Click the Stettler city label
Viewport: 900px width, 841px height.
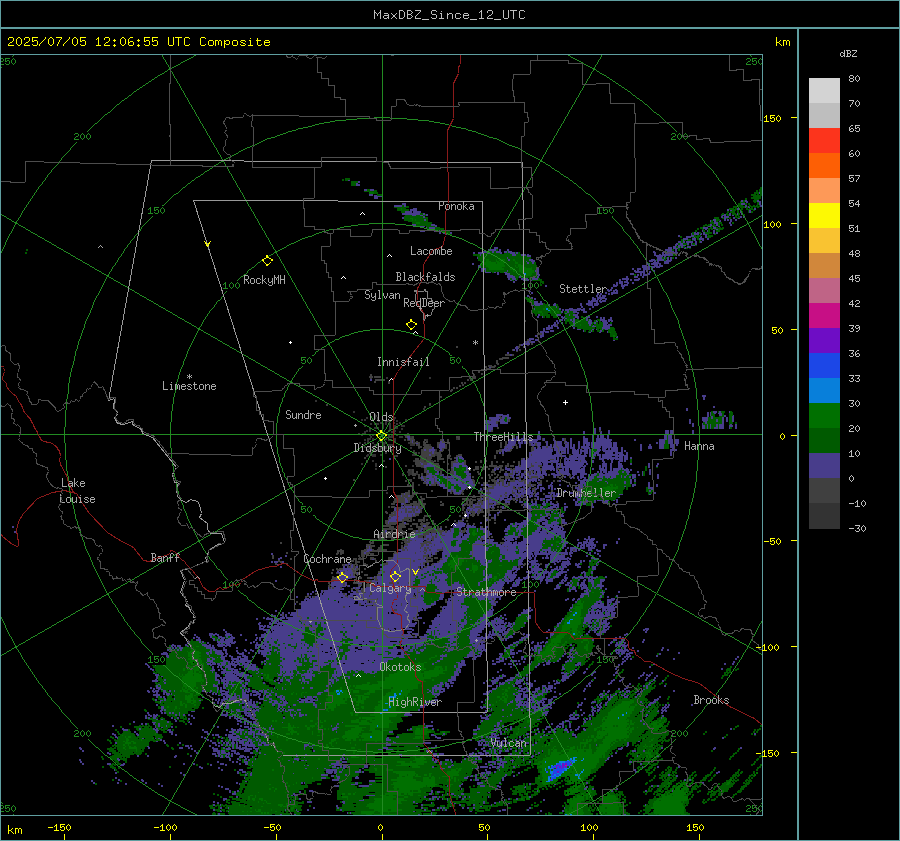pyautogui.click(x=583, y=289)
